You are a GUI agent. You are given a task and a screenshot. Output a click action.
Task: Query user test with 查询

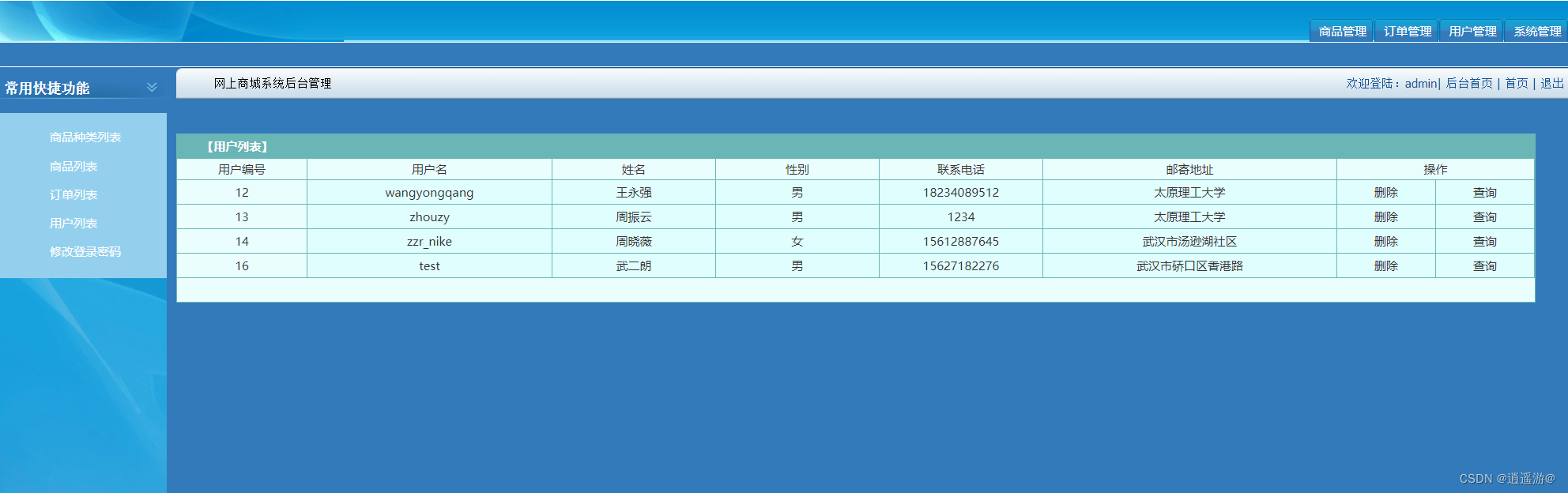click(1485, 266)
